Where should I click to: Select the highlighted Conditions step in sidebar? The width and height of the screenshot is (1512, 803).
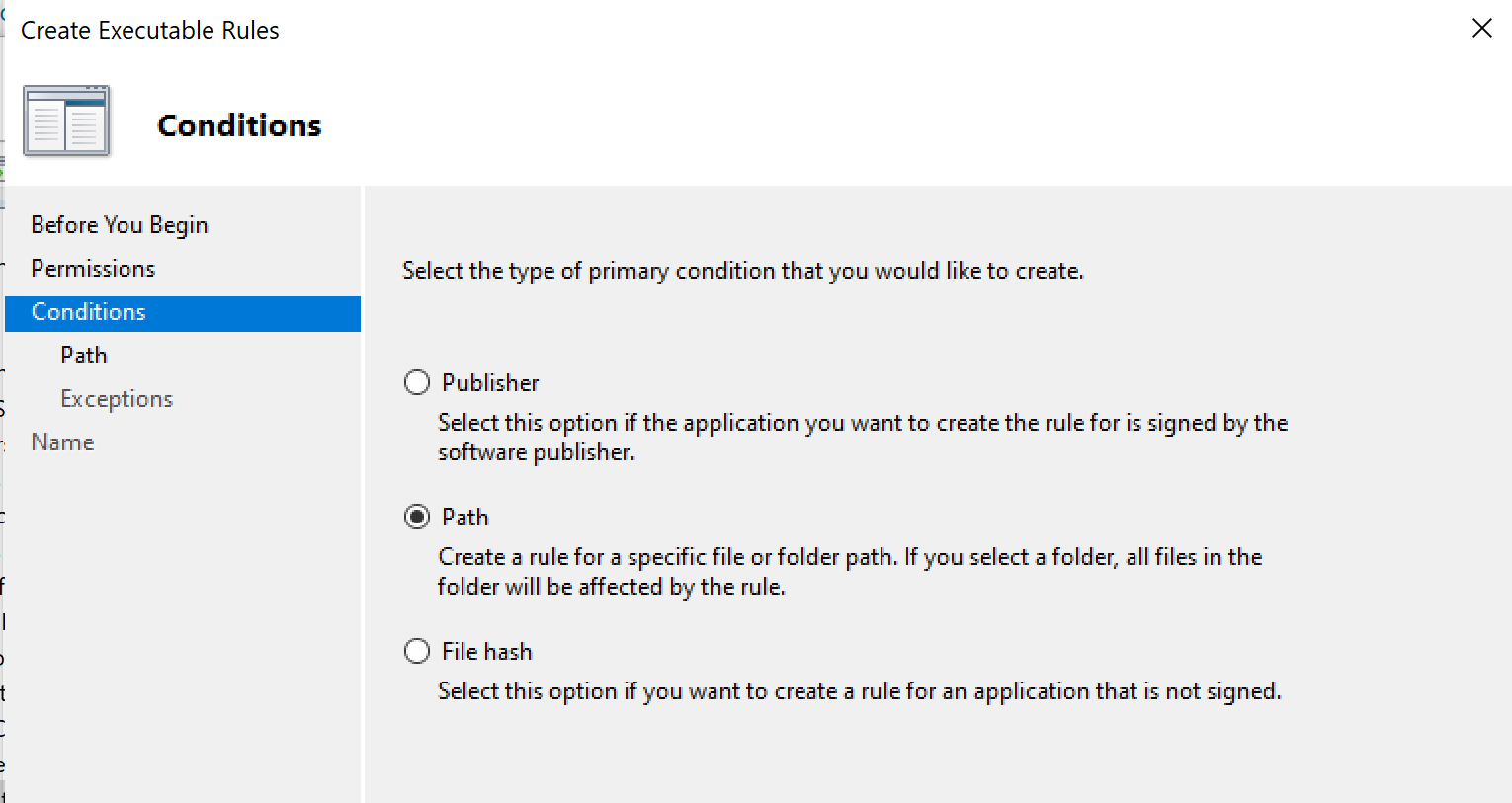[89, 312]
